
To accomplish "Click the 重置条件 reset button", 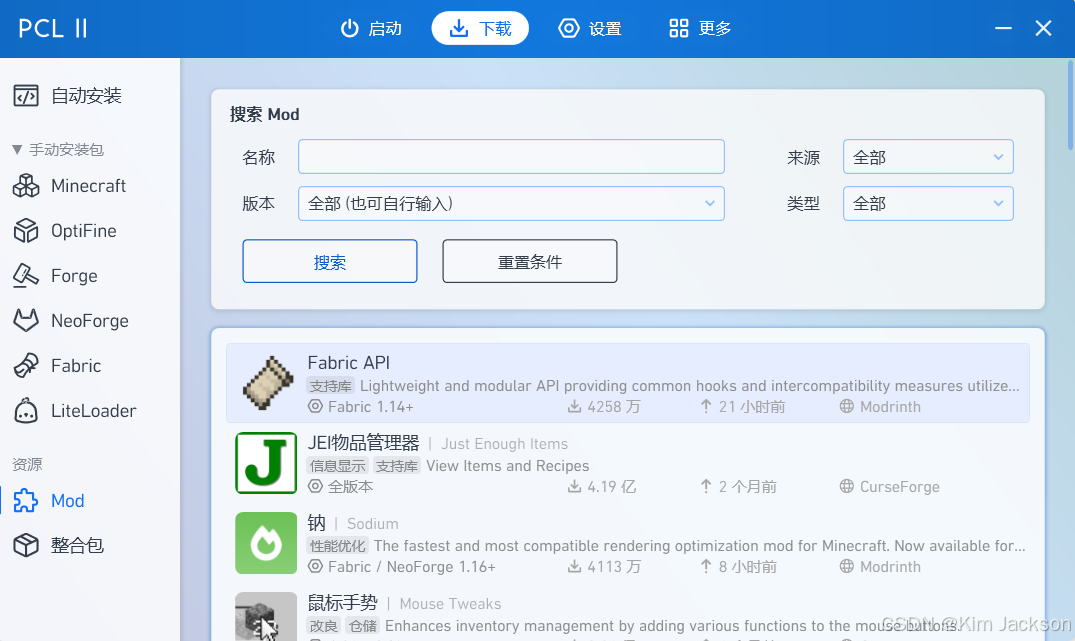I will coord(530,261).
